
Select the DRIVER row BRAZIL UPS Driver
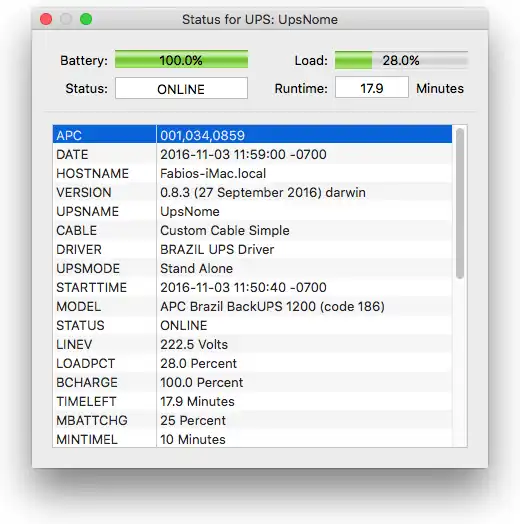coord(252,249)
